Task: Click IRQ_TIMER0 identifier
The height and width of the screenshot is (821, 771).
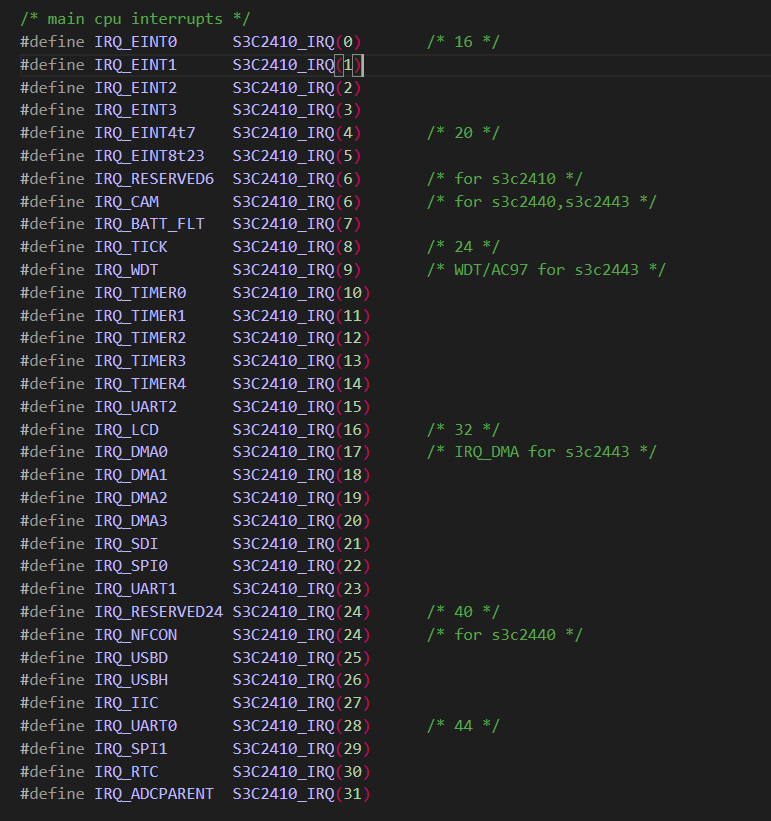Action: click(x=140, y=293)
